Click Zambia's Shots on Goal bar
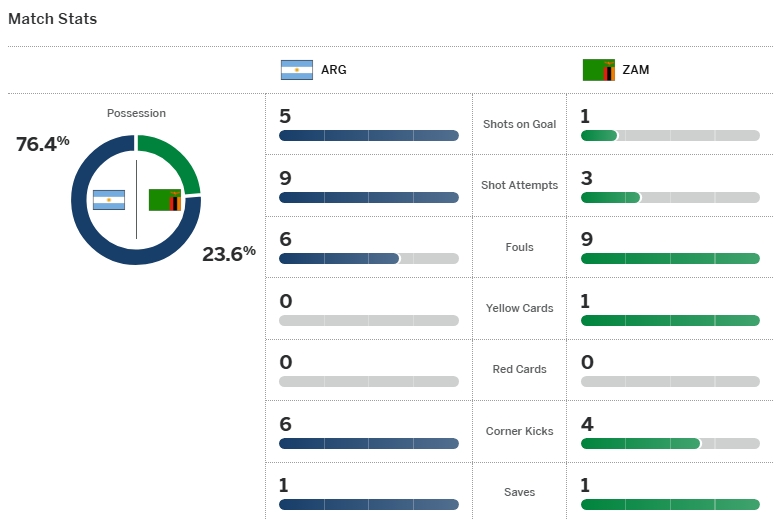Viewport: 781px width, 520px height. click(670, 136)
